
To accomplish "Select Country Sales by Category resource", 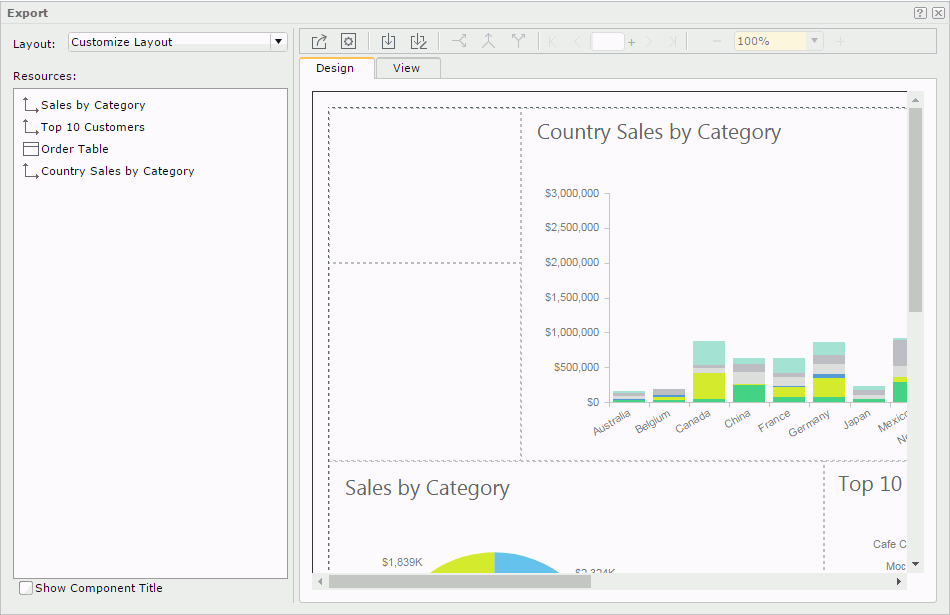I will pos(116,171).
